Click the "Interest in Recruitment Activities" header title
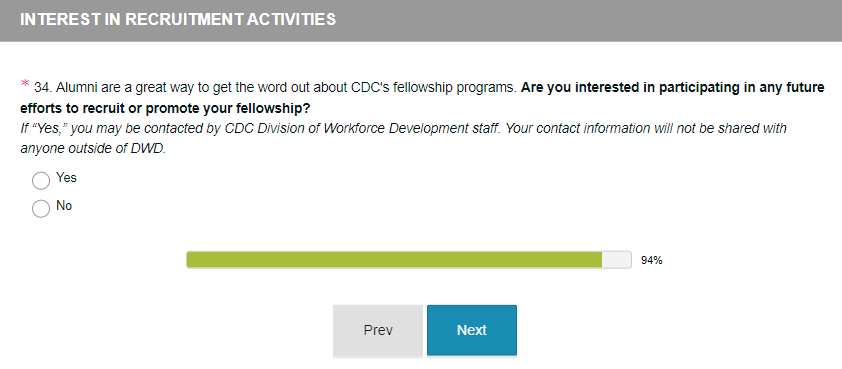Screen dimensions: 842x369 [178, 19]
